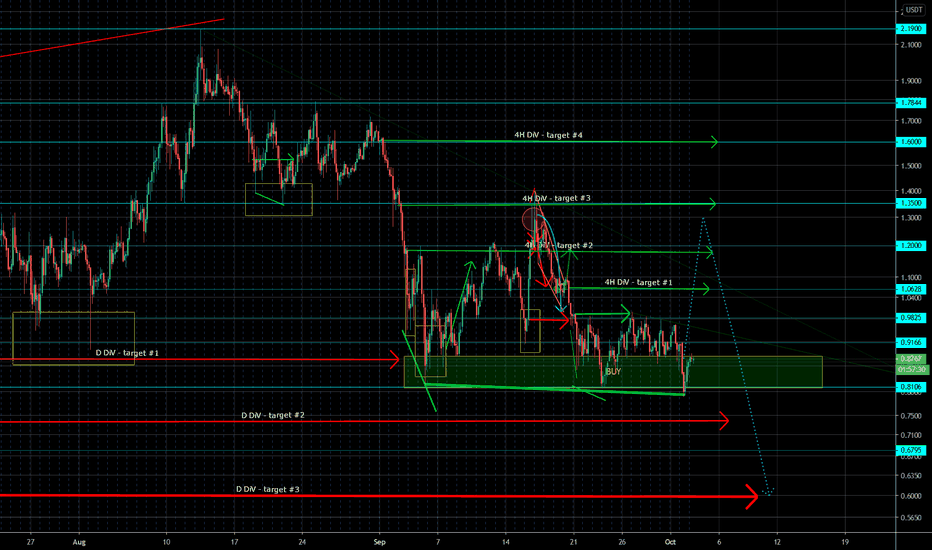Select the 'D DIV - target #3' label
This screenshot has height=550, width=932.
[267, 490]
